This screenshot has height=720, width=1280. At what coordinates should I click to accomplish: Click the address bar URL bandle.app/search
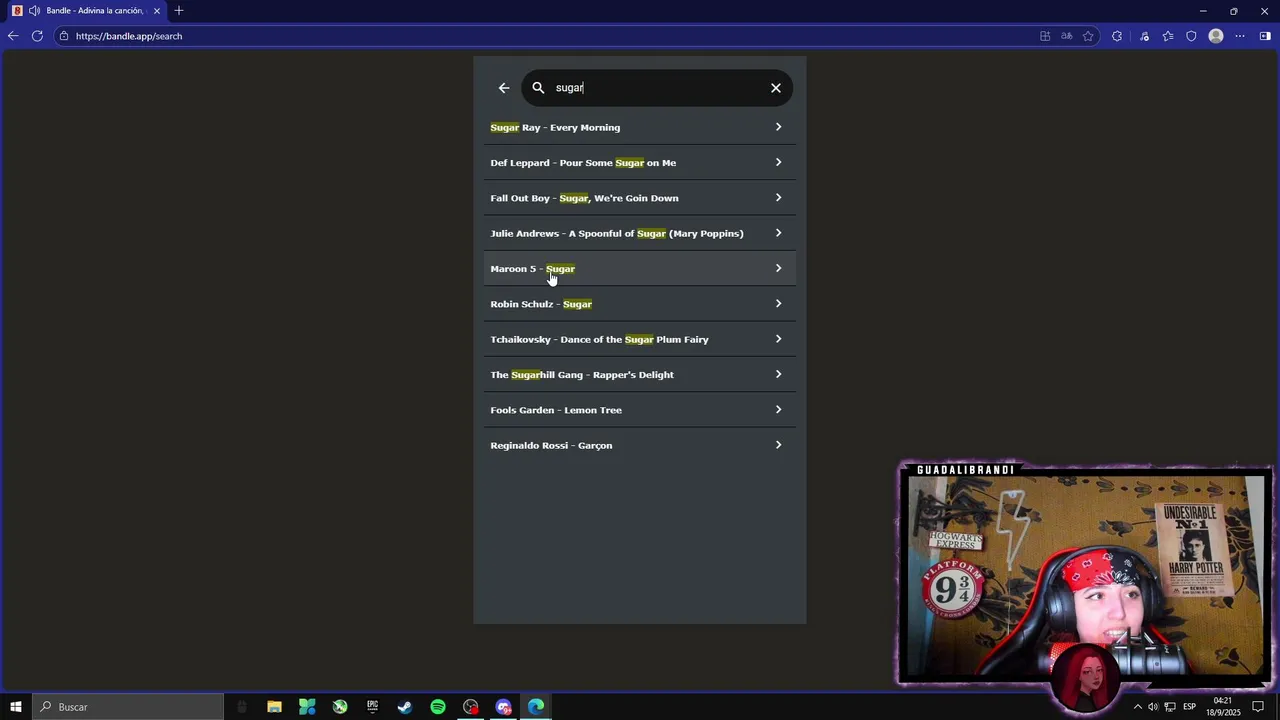[x=129, y=36]
